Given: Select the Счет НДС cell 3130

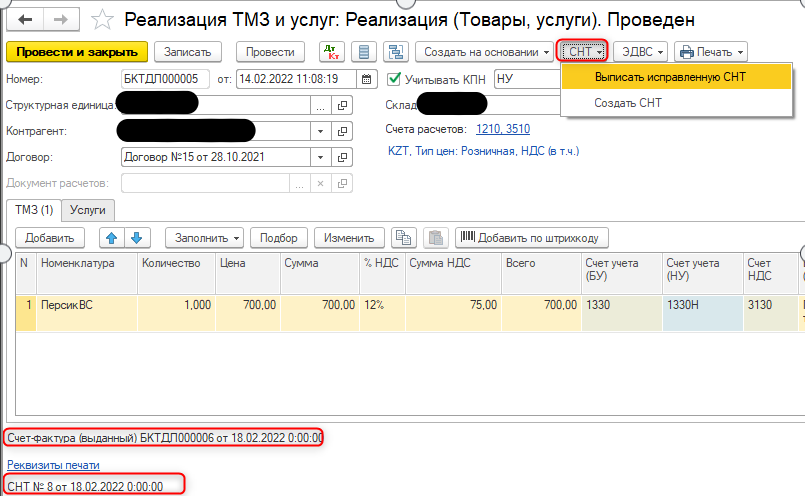Looking at the screenshot, I should 771,312.
